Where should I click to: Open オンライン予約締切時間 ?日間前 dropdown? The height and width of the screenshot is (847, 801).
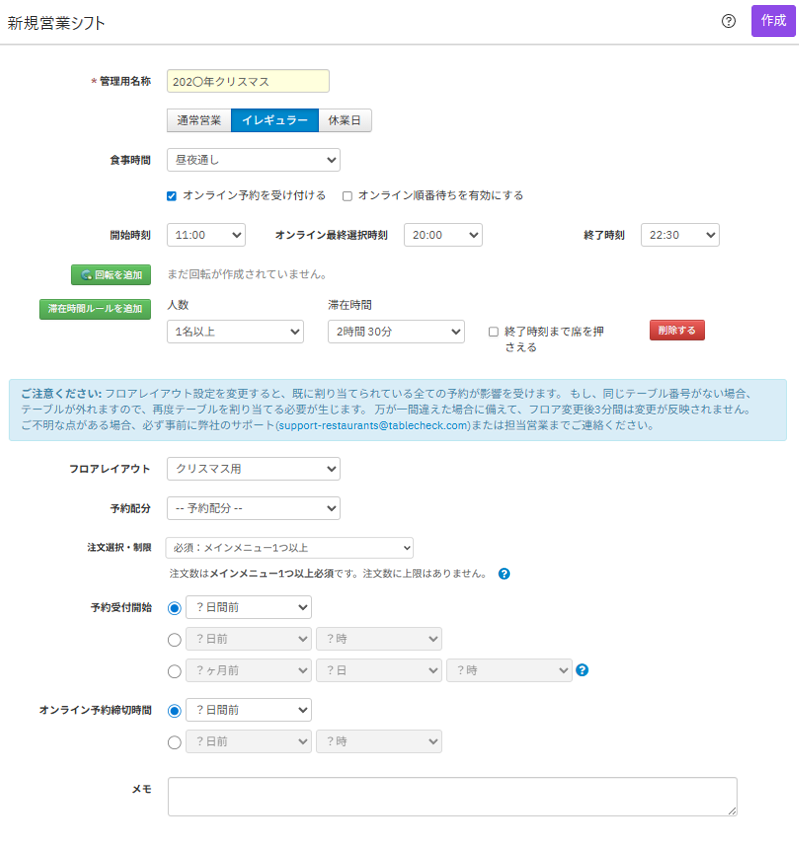click(x=248, y=710)
